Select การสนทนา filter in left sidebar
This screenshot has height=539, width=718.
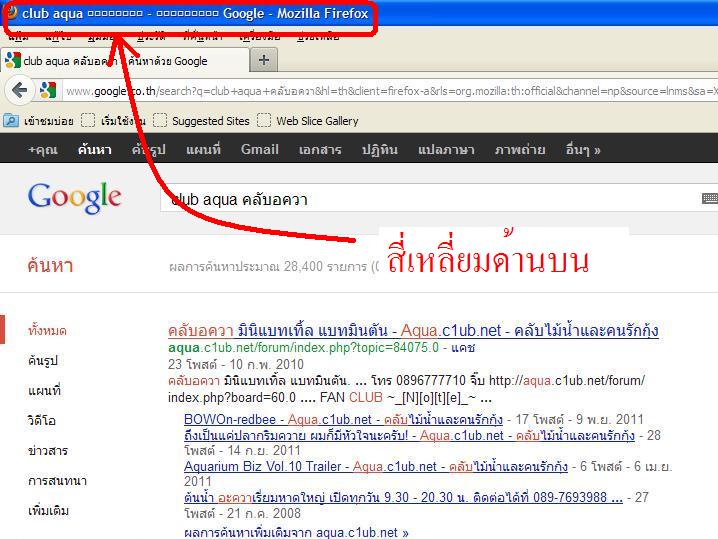point(57,480)
